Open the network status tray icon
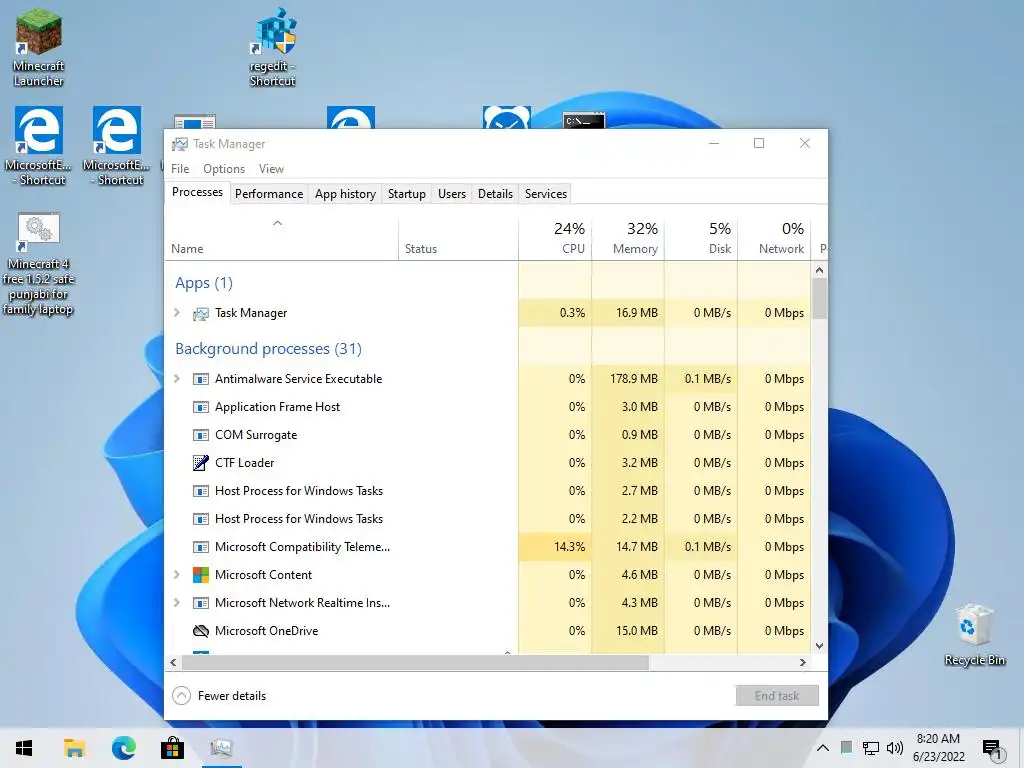The height and width of the screenshot is (768, 1024). pyautogui.click(x=871, y=748)
